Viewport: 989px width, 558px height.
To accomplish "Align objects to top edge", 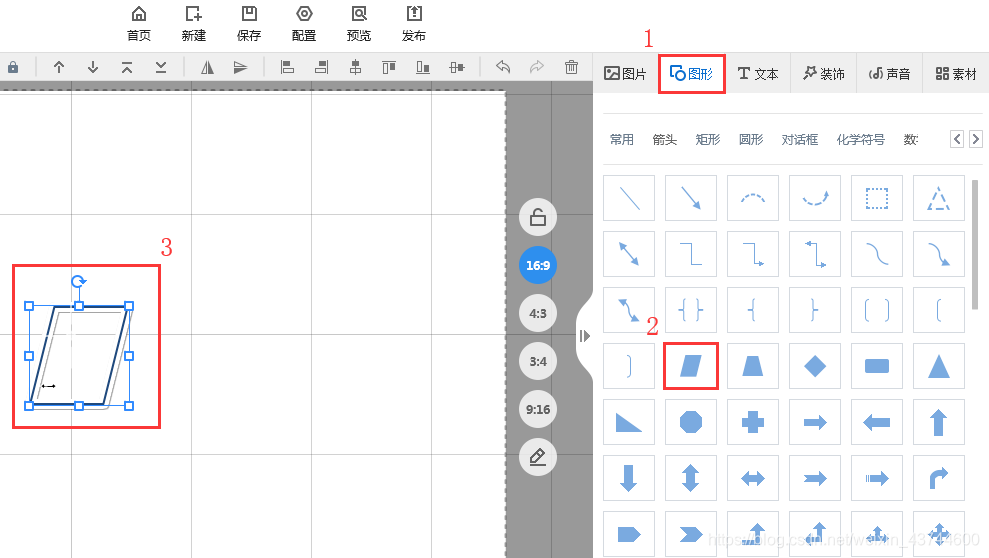I will click(x=389, y=67).
